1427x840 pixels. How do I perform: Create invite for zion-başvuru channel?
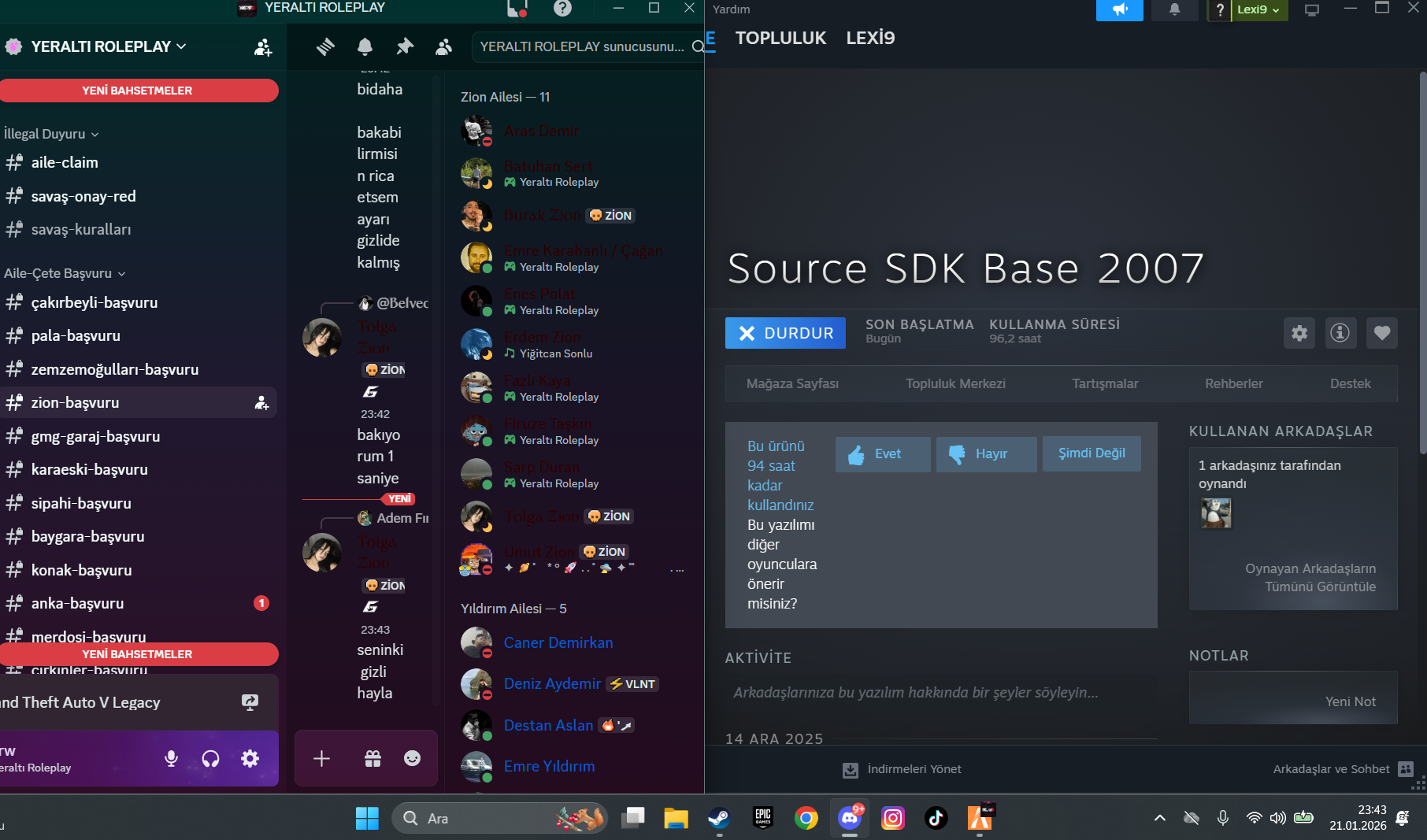click(261, 403)
